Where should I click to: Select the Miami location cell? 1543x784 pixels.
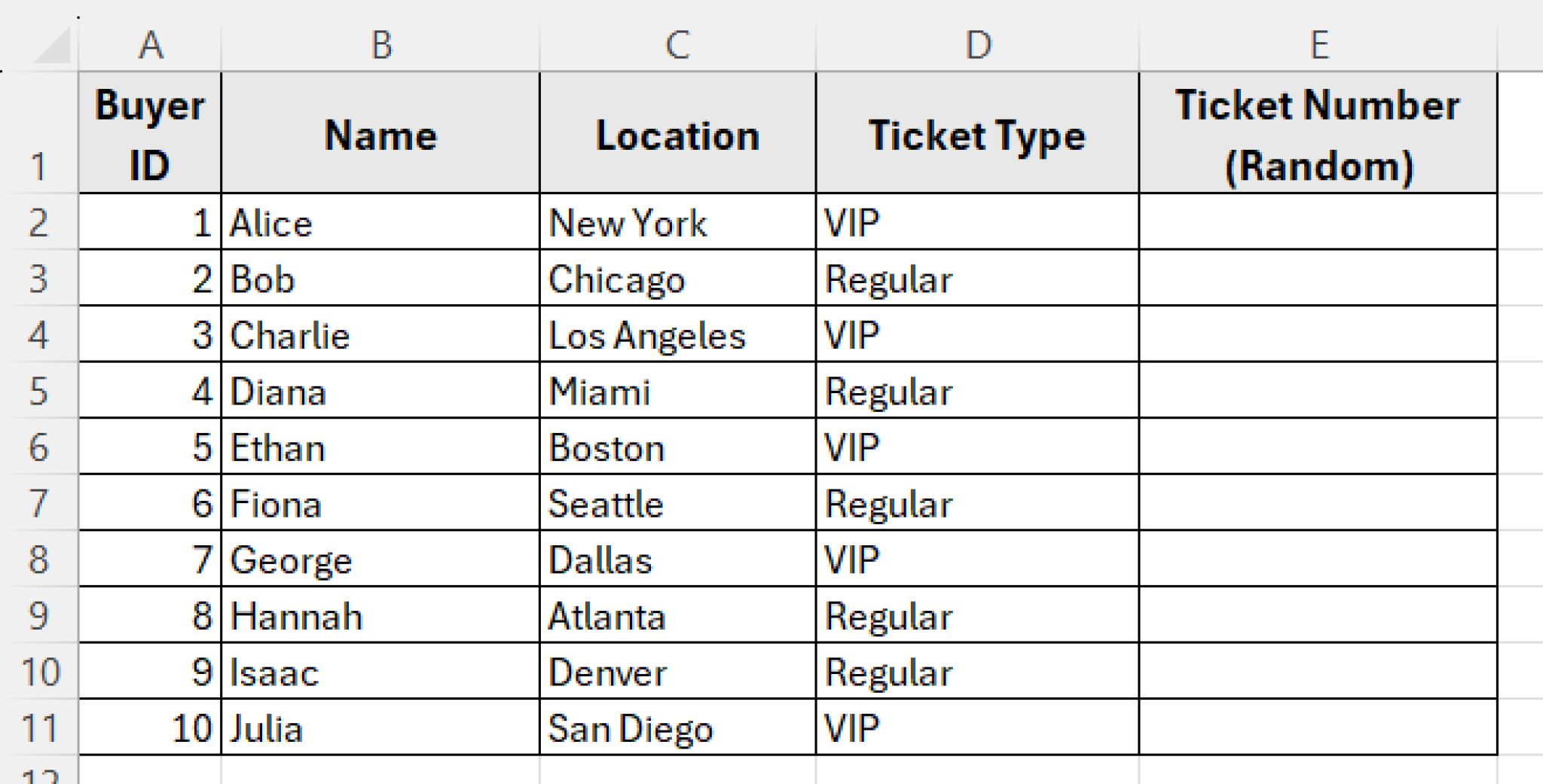point(677,391)
